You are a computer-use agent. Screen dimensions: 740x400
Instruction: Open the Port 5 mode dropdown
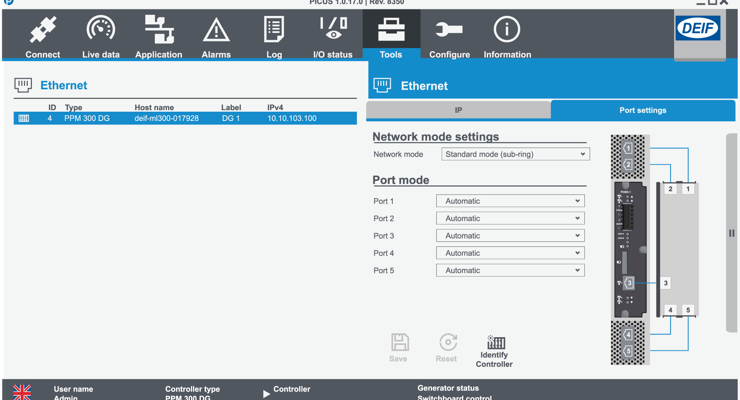point(510,271)
